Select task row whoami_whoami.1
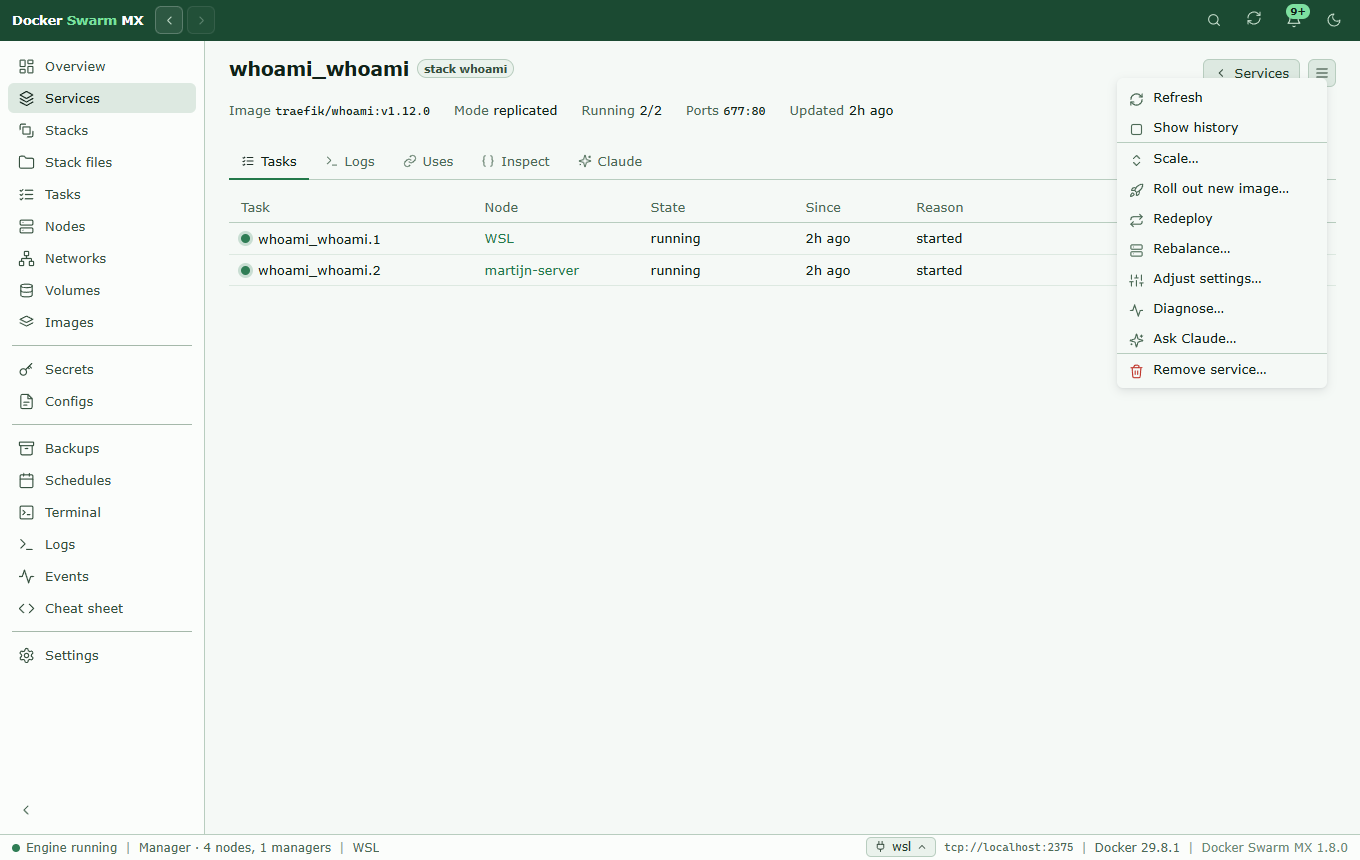Screen dimensions: 1360x860 pos(673,239)
